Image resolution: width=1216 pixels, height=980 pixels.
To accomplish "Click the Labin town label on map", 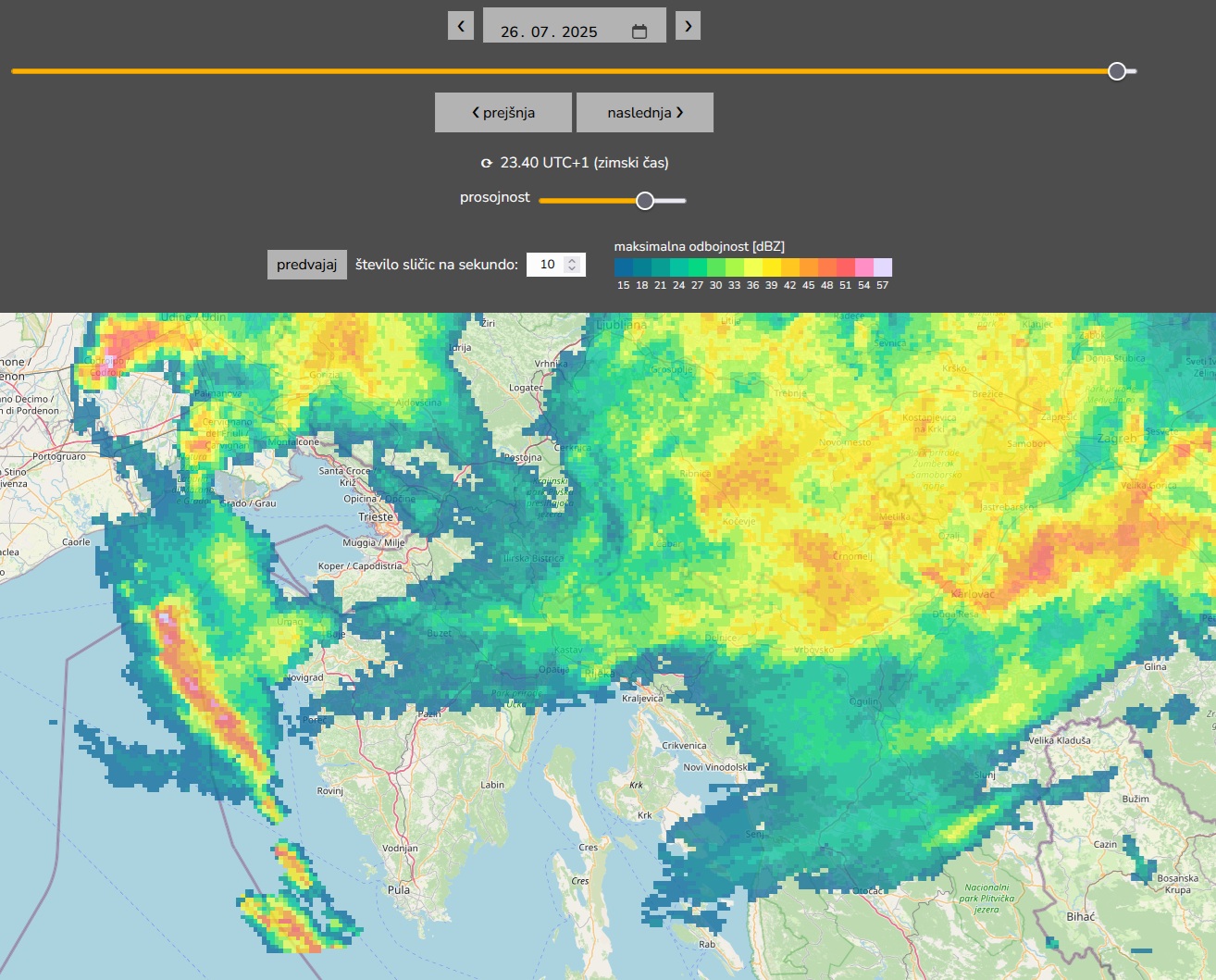I will [x=492, y=785].
